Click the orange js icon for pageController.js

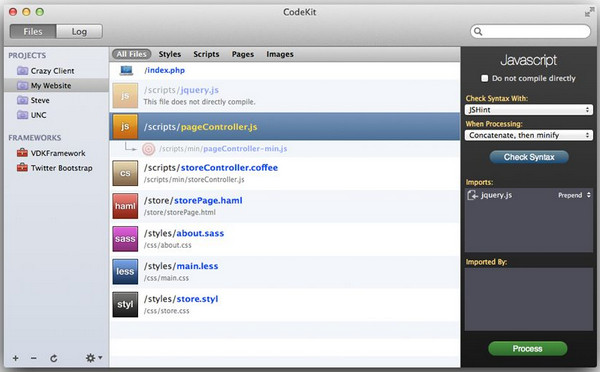pyautogui.click(x=125, y=127)
